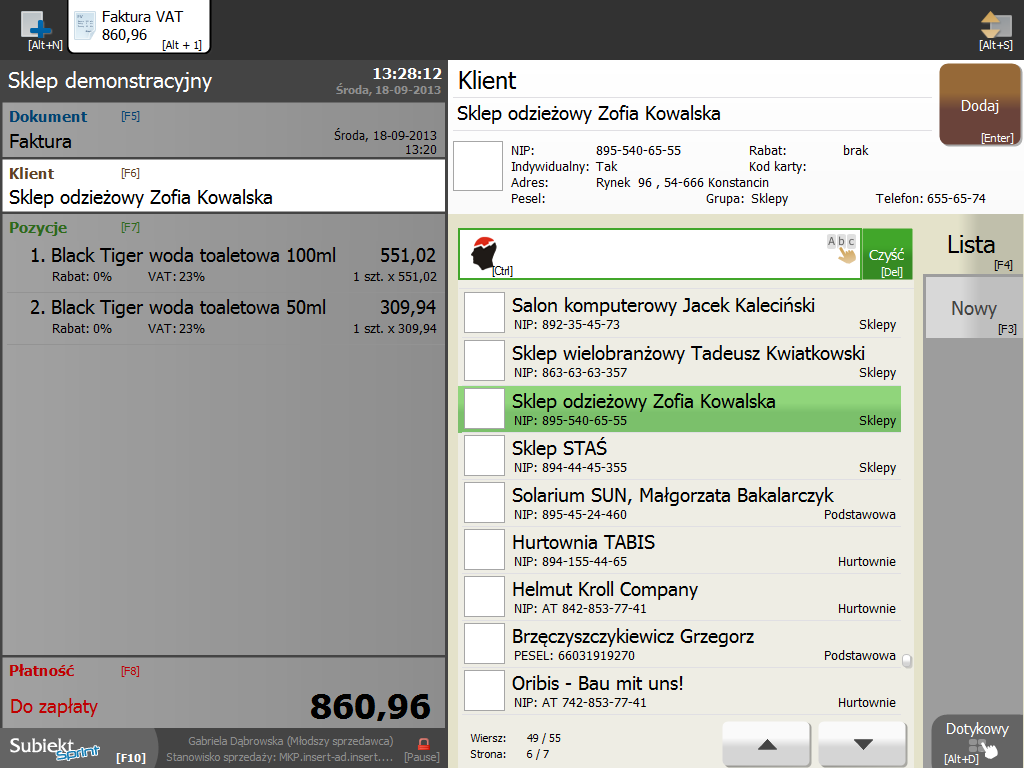The image size is (1024, 768).
Task: Select Sklep odzieżowy Zofia Kowalska row
Action: (680, 409)
